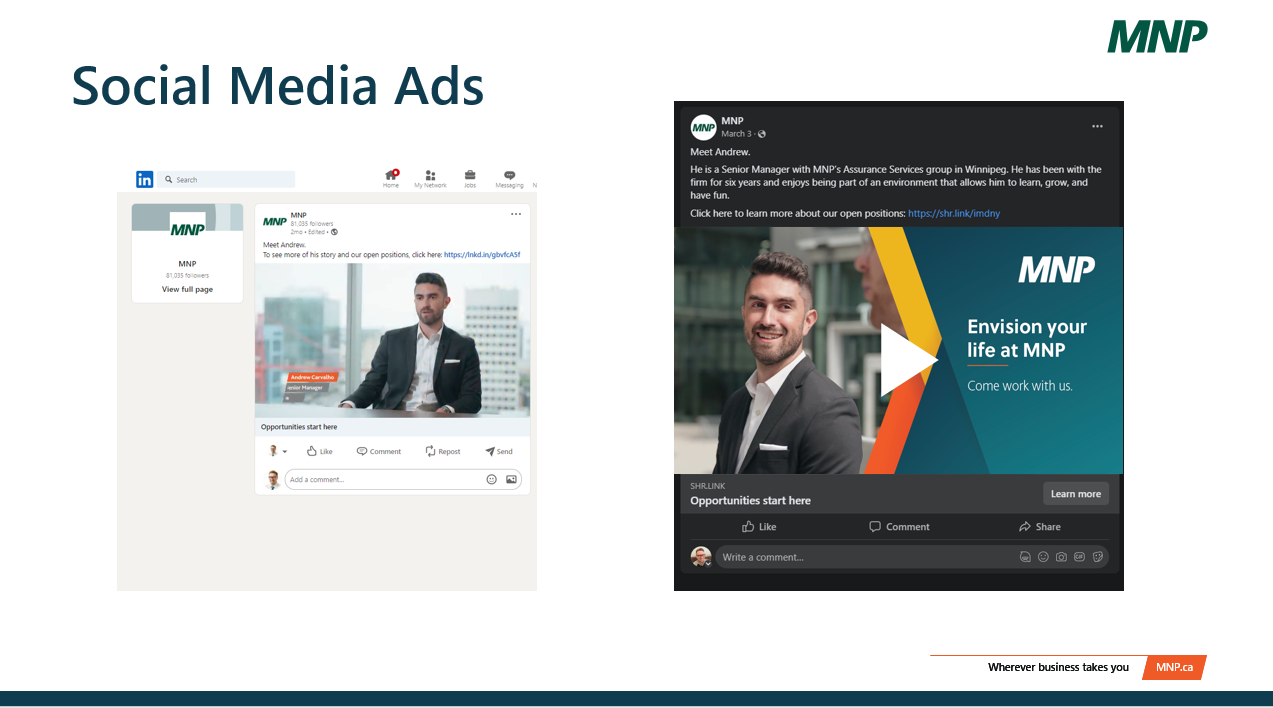The image size is (1273, 708).
Task: Like the LinkedIn MNP post
Action: [x=319, y=451]
